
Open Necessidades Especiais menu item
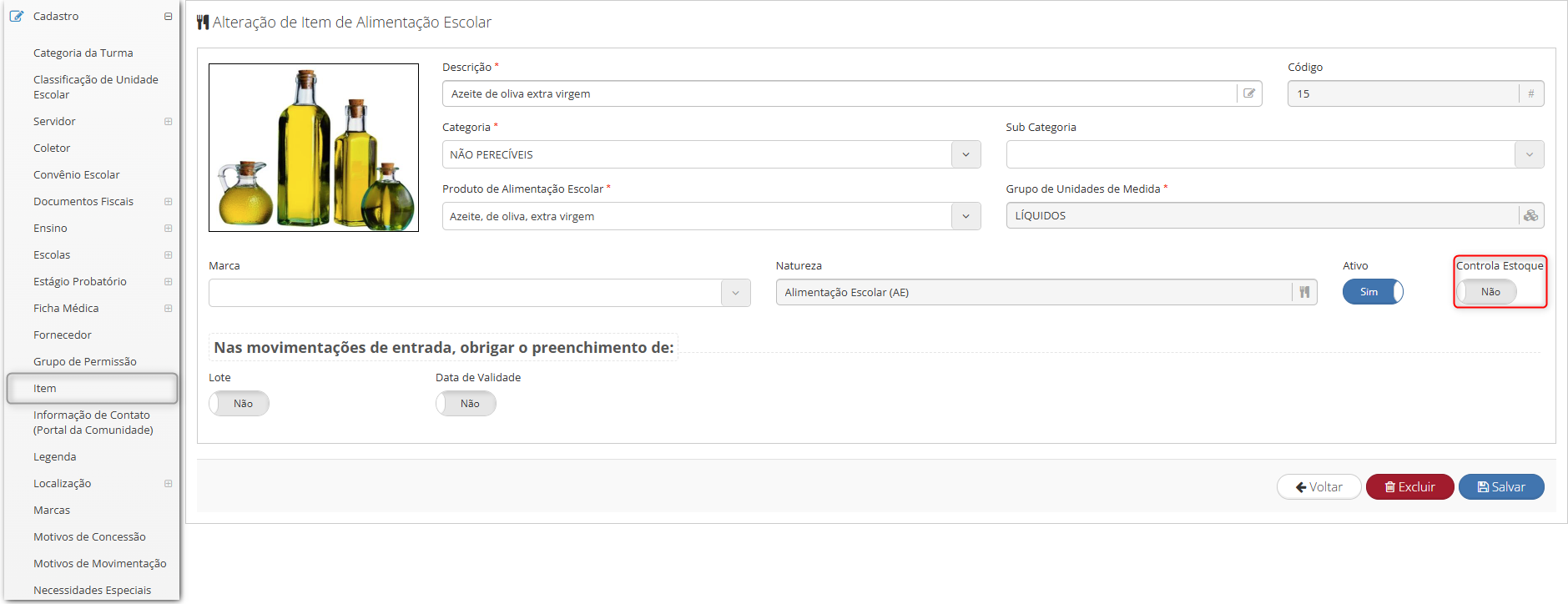point(92,590)
